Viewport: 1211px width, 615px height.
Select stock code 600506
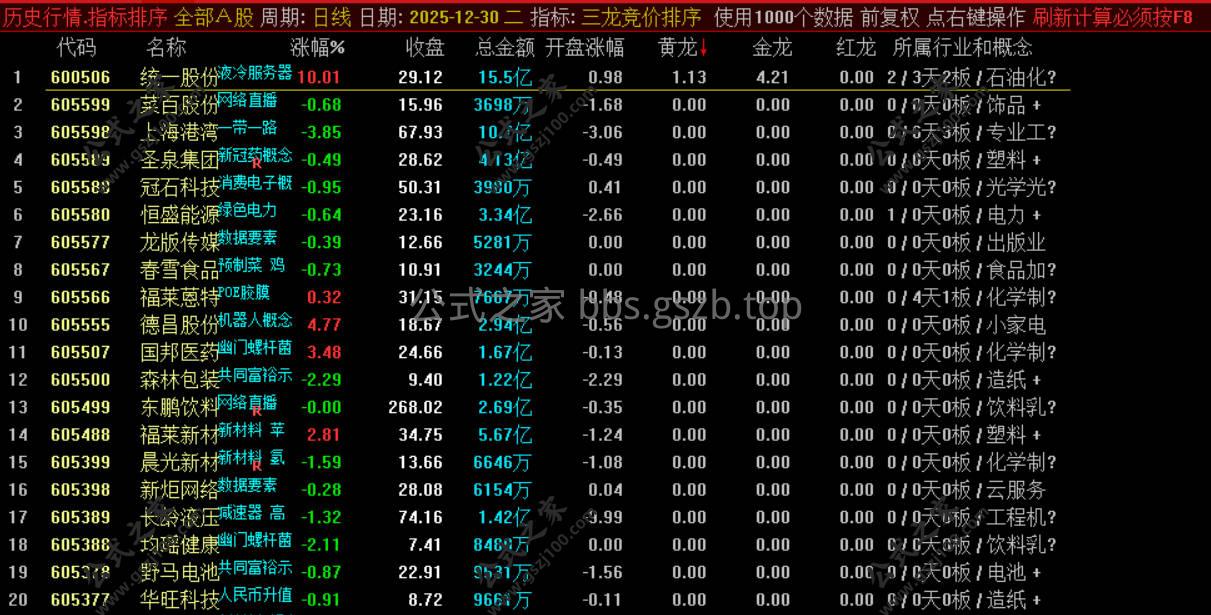pyautogui.click(x=81, y=77)
